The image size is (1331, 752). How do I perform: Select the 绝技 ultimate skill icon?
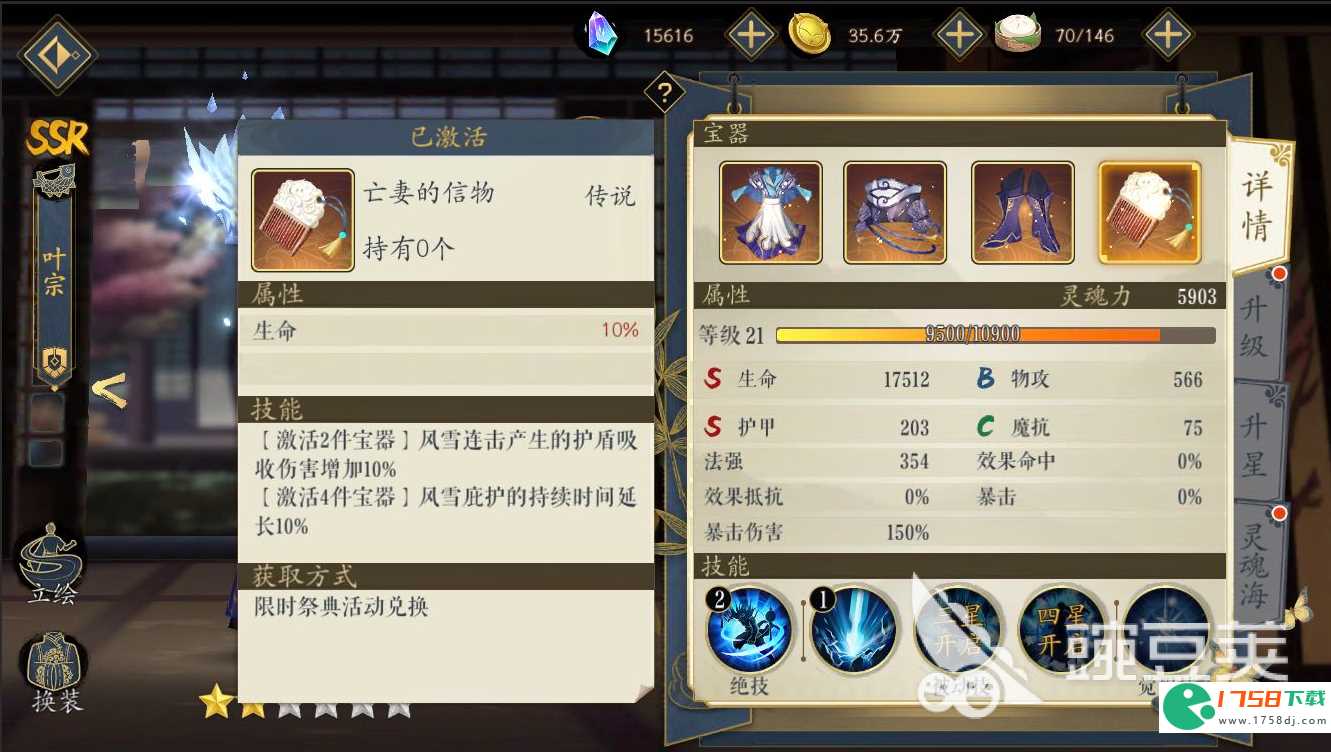[749, 629]
